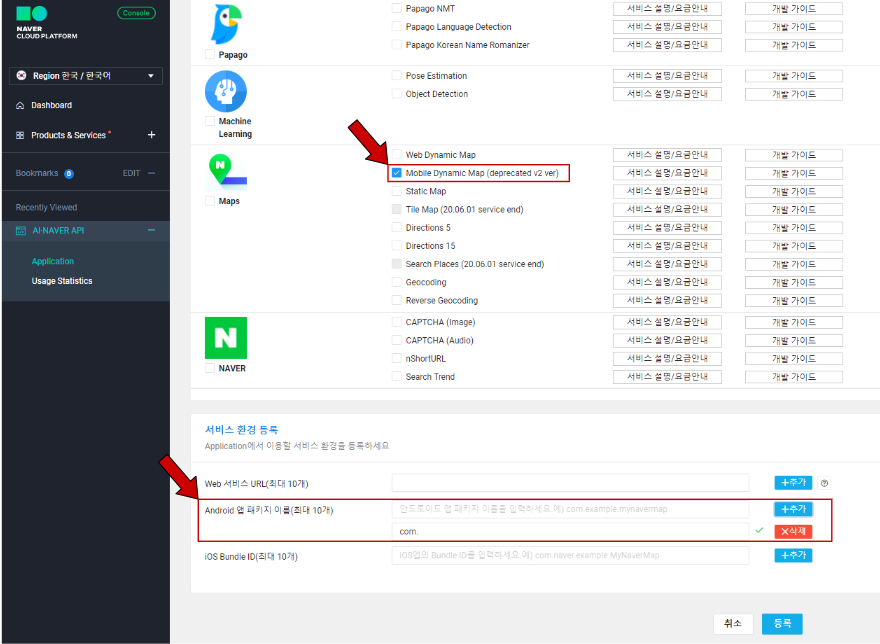
Task: Click the green NAVER N logo
Action: coord(226,338)
